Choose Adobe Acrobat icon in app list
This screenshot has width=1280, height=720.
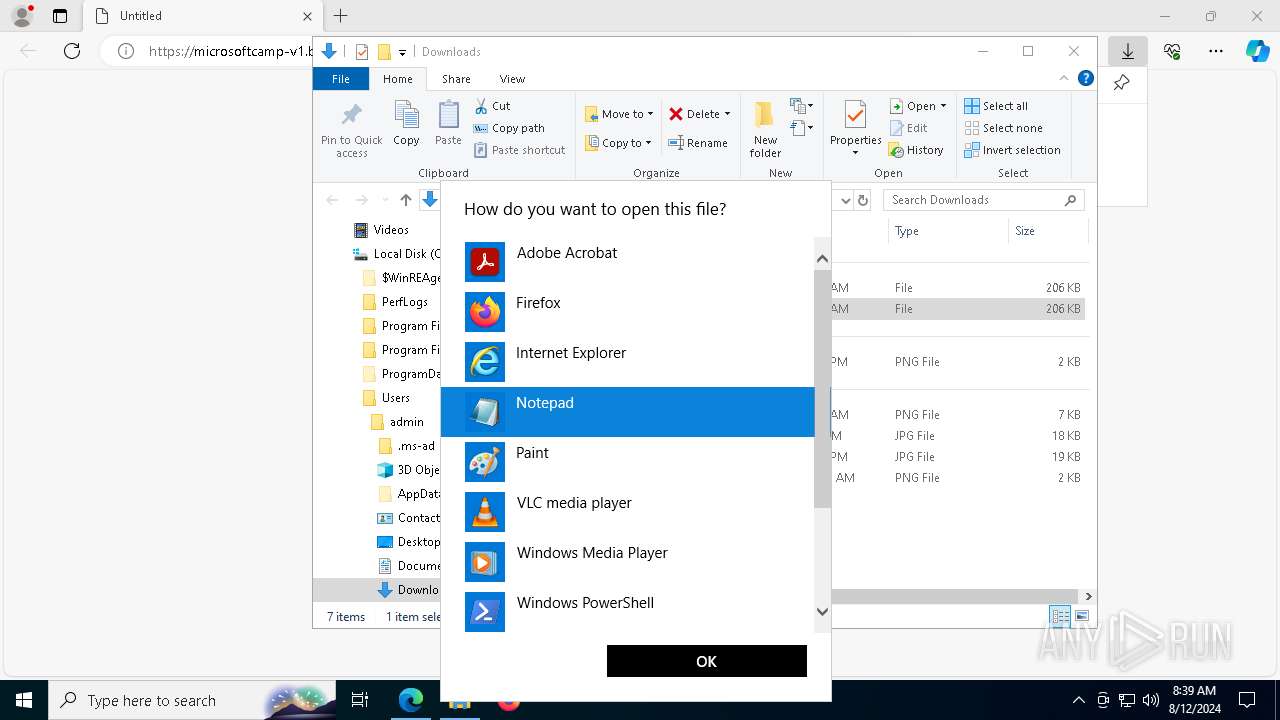[x=485, y=262]
